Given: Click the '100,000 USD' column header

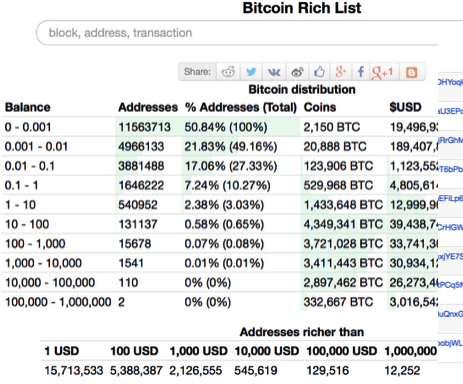Looking at the screenshot, I should click(342, 351).
